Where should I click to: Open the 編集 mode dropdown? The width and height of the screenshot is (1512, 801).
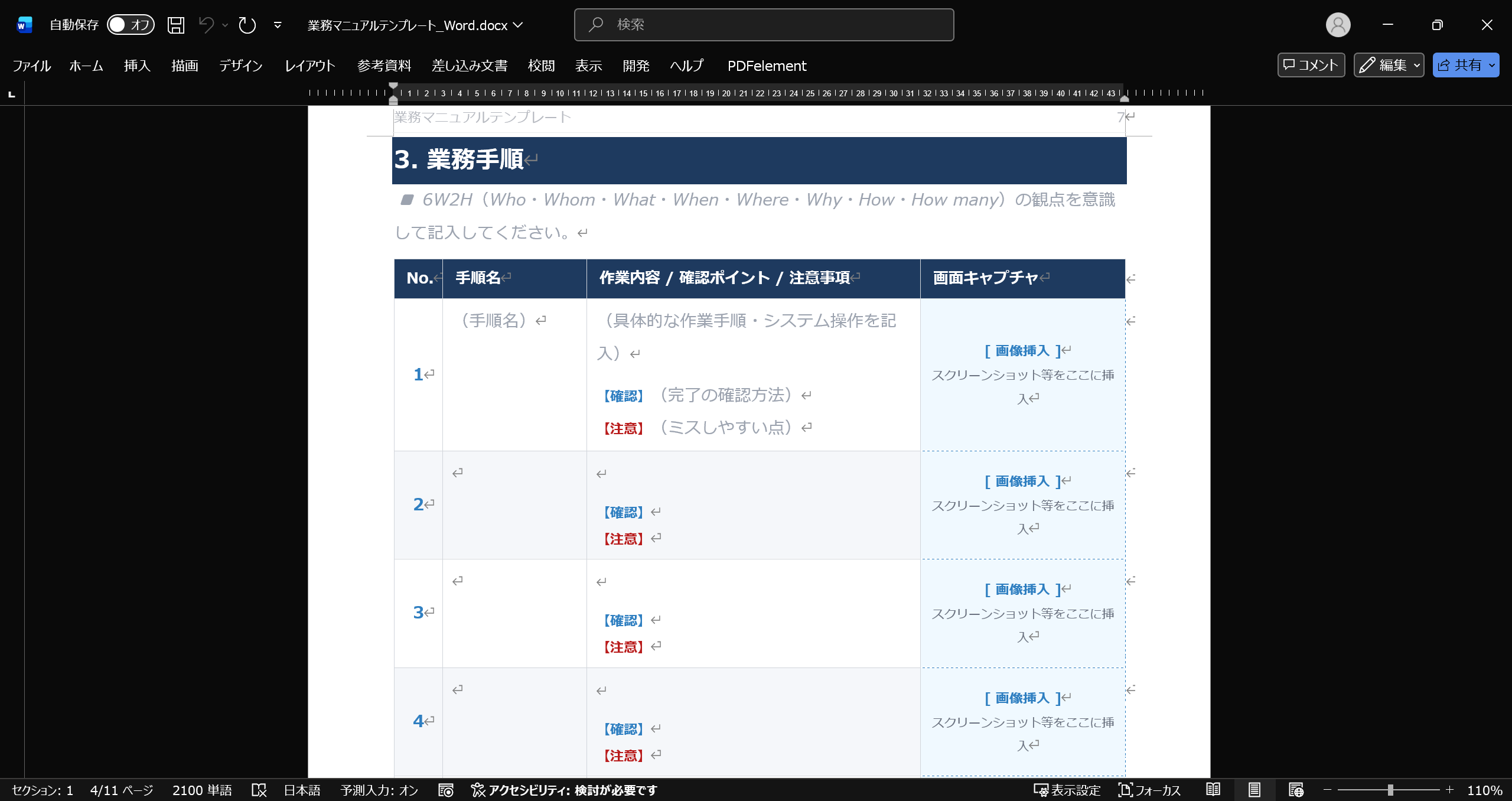1389,65
